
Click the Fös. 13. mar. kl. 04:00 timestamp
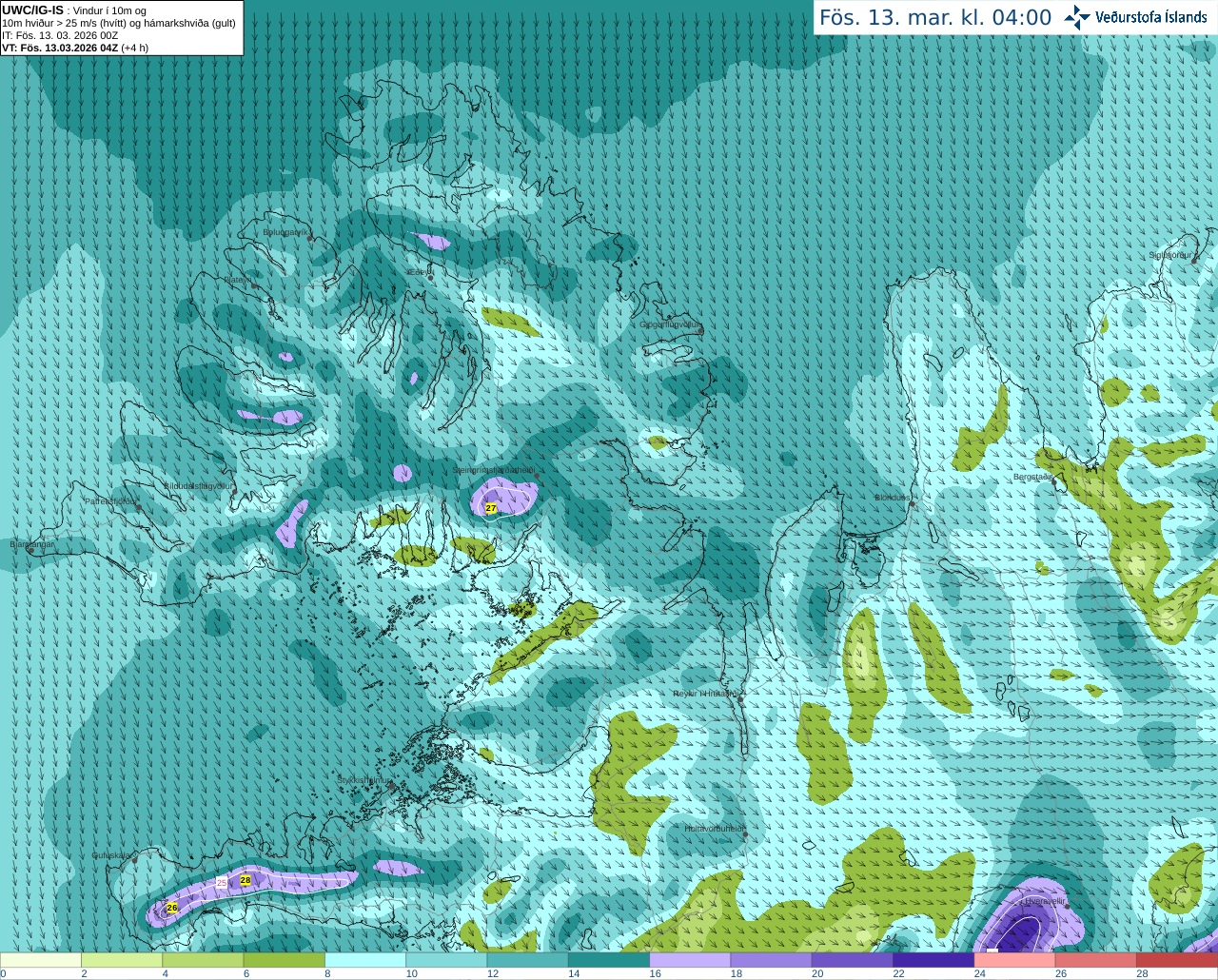pyautogui.click(x=935, y=17)
